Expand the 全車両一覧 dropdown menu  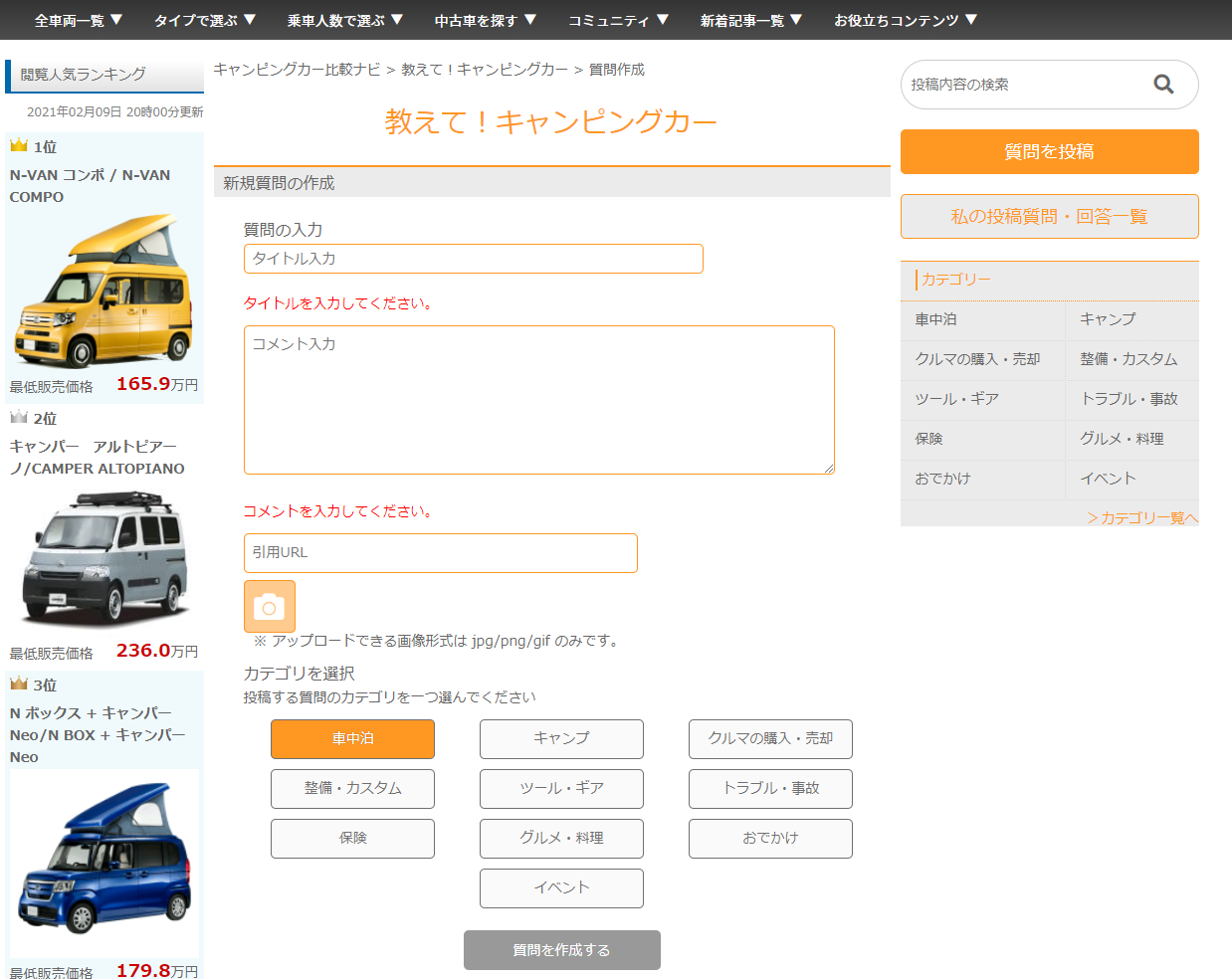coord(79,20)
